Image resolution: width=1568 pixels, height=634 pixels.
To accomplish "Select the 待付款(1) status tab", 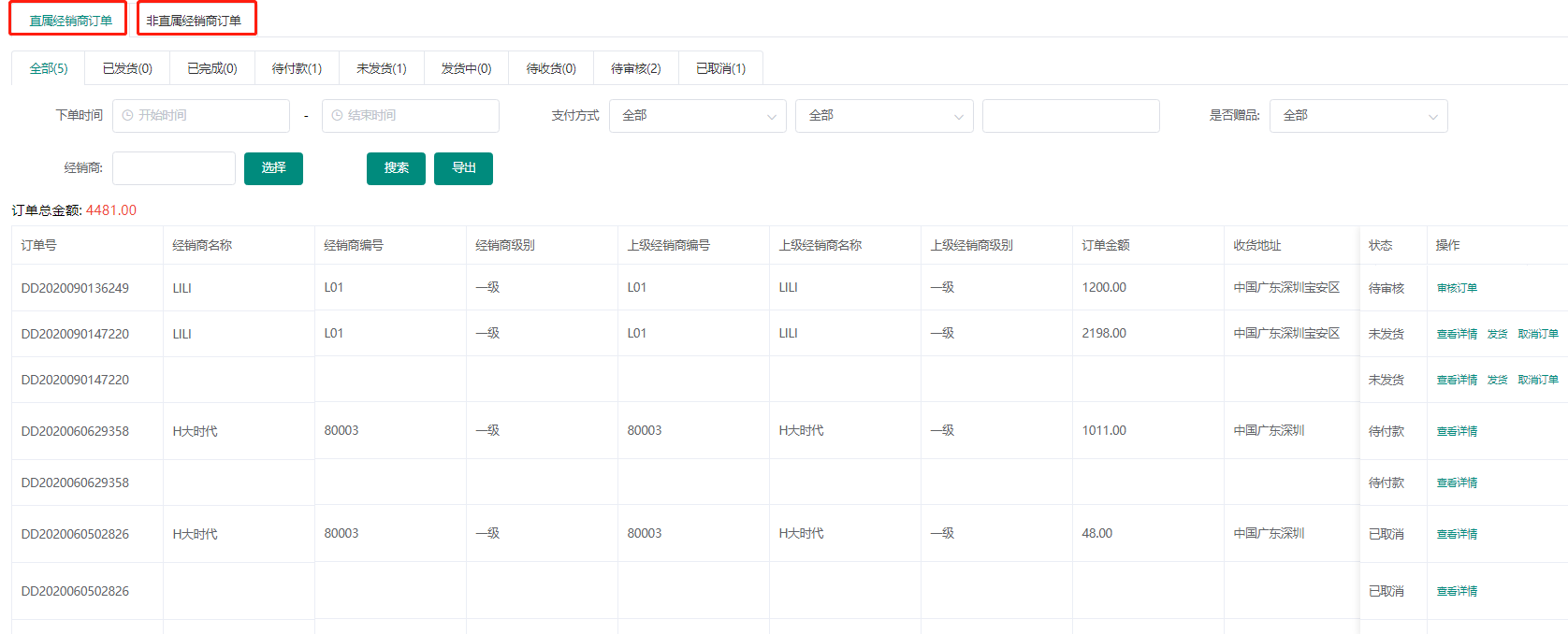I will pos(297,68).
